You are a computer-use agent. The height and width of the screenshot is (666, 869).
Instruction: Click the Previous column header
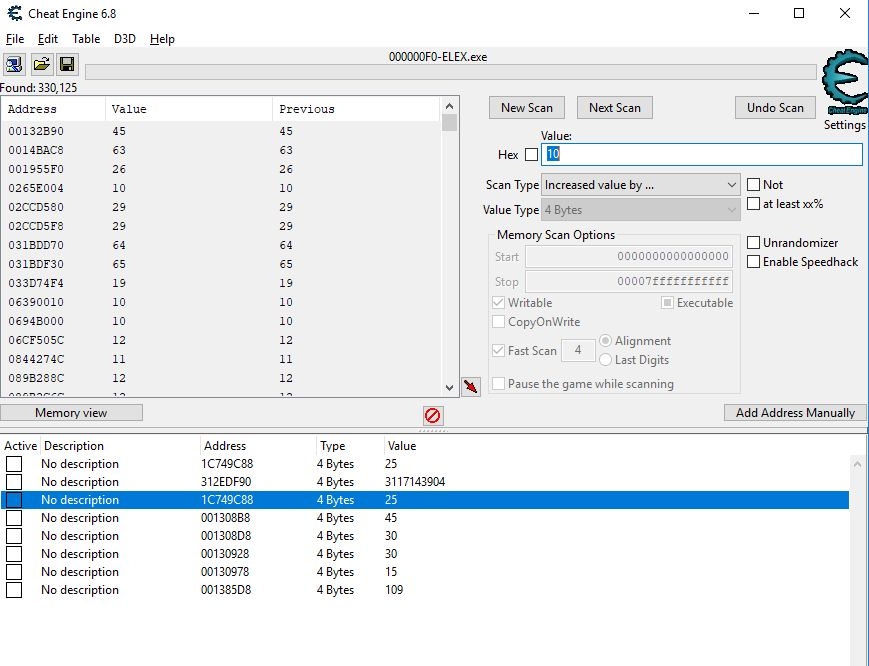(356, 109)
